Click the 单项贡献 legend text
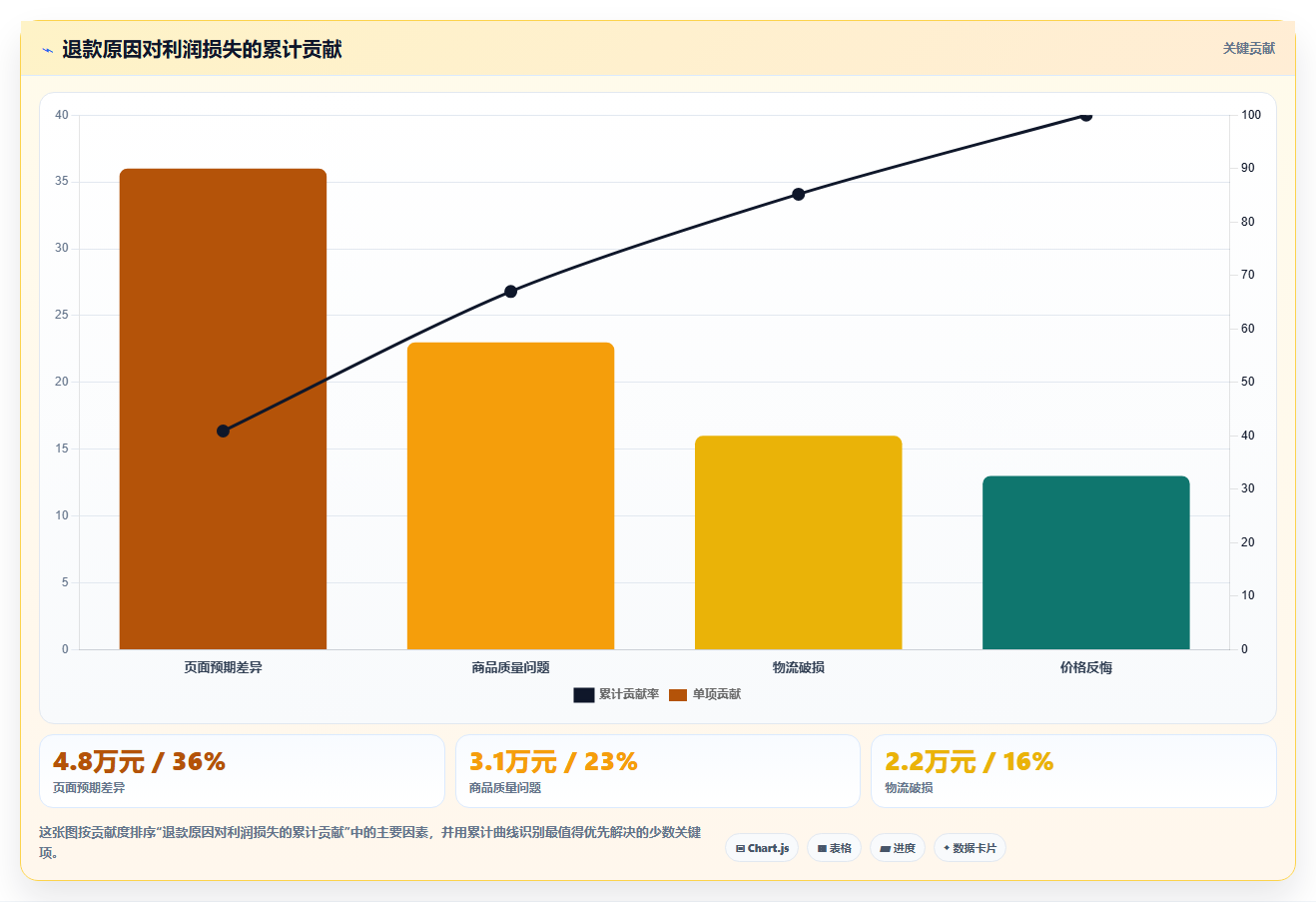Screen dimensions: 1316x902 pyautogui.click(x=717, y=694)
